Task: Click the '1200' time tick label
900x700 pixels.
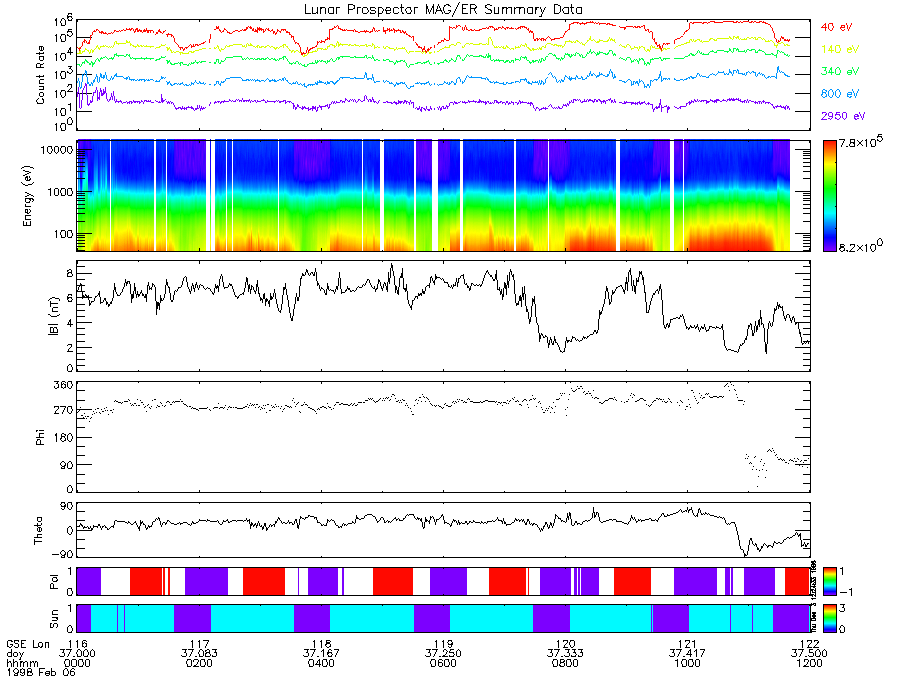Action: [x=809, y=663]
